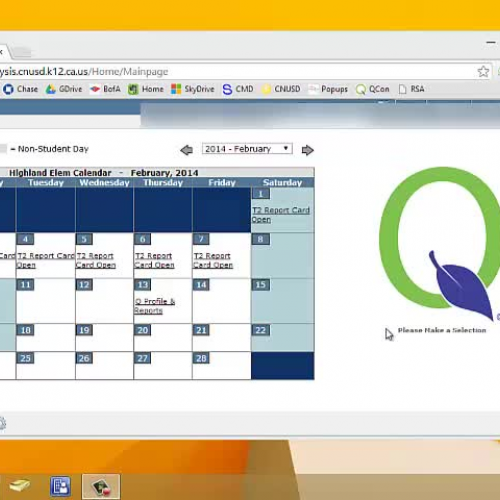The image size is (500, 500).
Task: Open the new tab button
Action: [x=22, y=52]
